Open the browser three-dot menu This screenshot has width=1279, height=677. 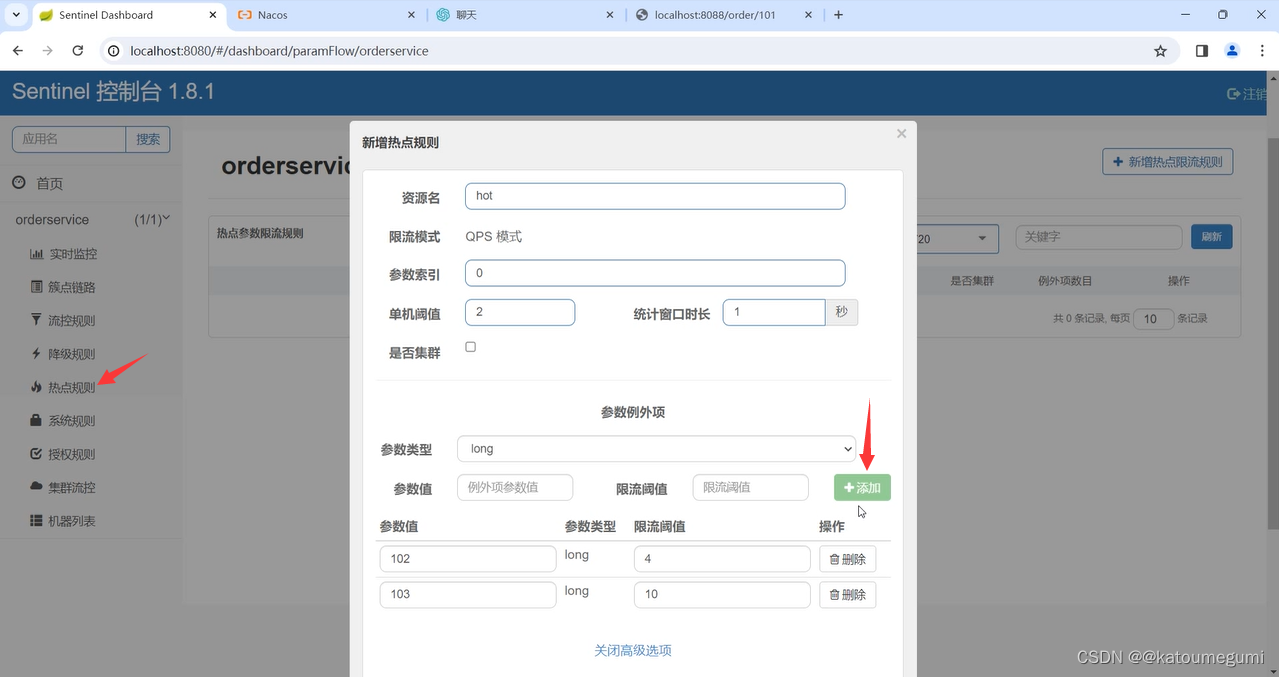coord(1260,51)
